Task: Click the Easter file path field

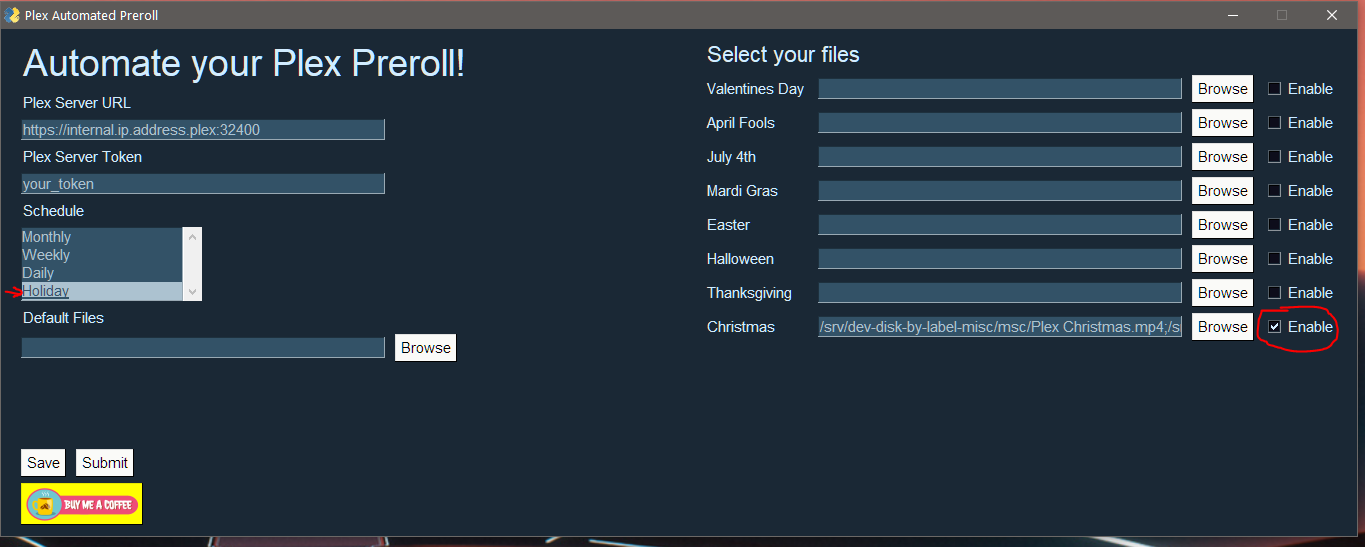Action: click(1000, 225)
